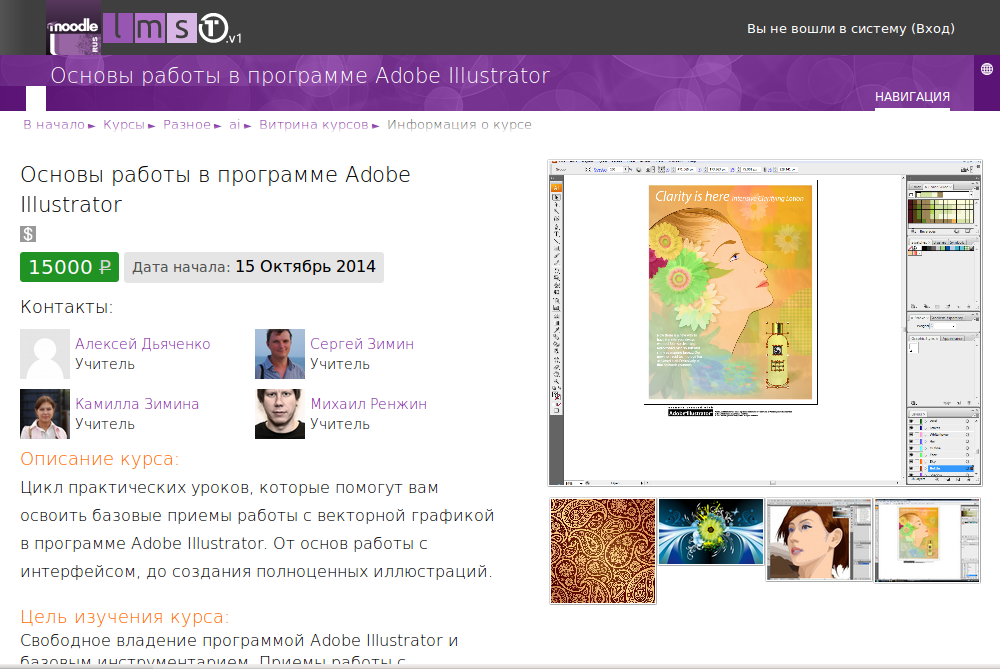Viewport: 1000px width, 669px height.
Task: Click the "Вы не вошли в систему" text
Action: (x=827, y=29)
